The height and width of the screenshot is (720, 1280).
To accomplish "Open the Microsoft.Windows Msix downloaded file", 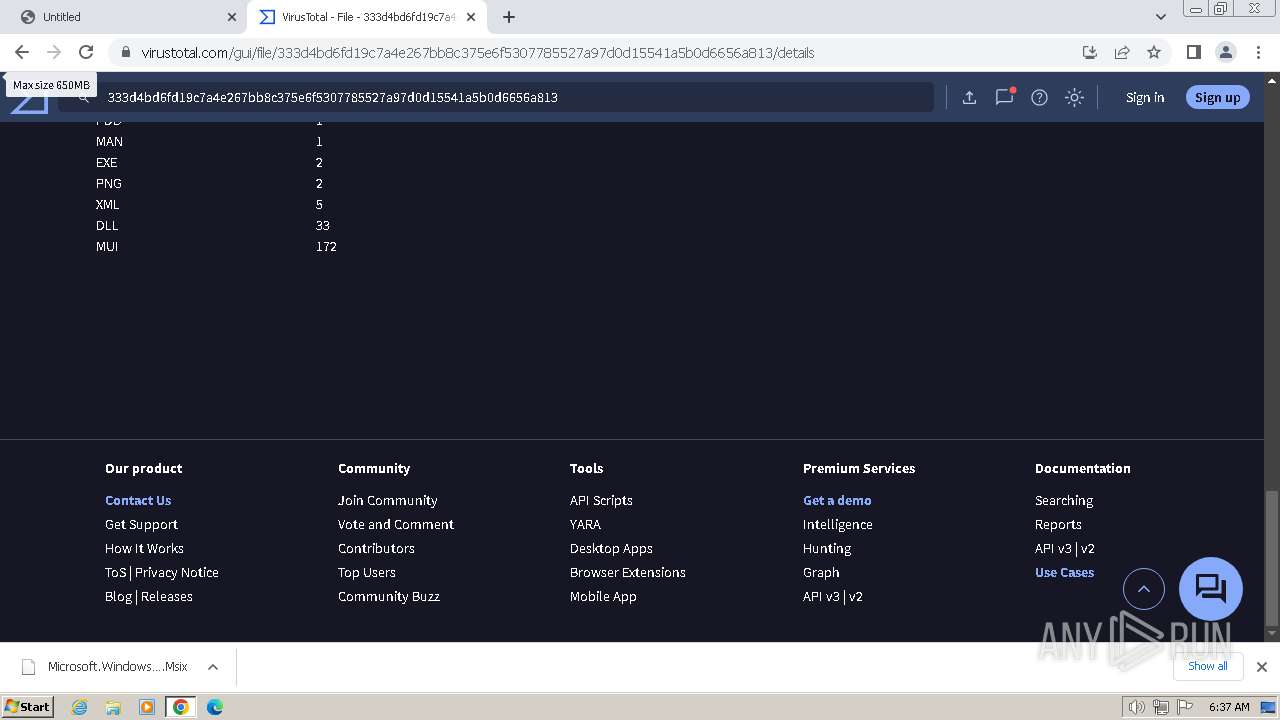I will pos(105,667).
